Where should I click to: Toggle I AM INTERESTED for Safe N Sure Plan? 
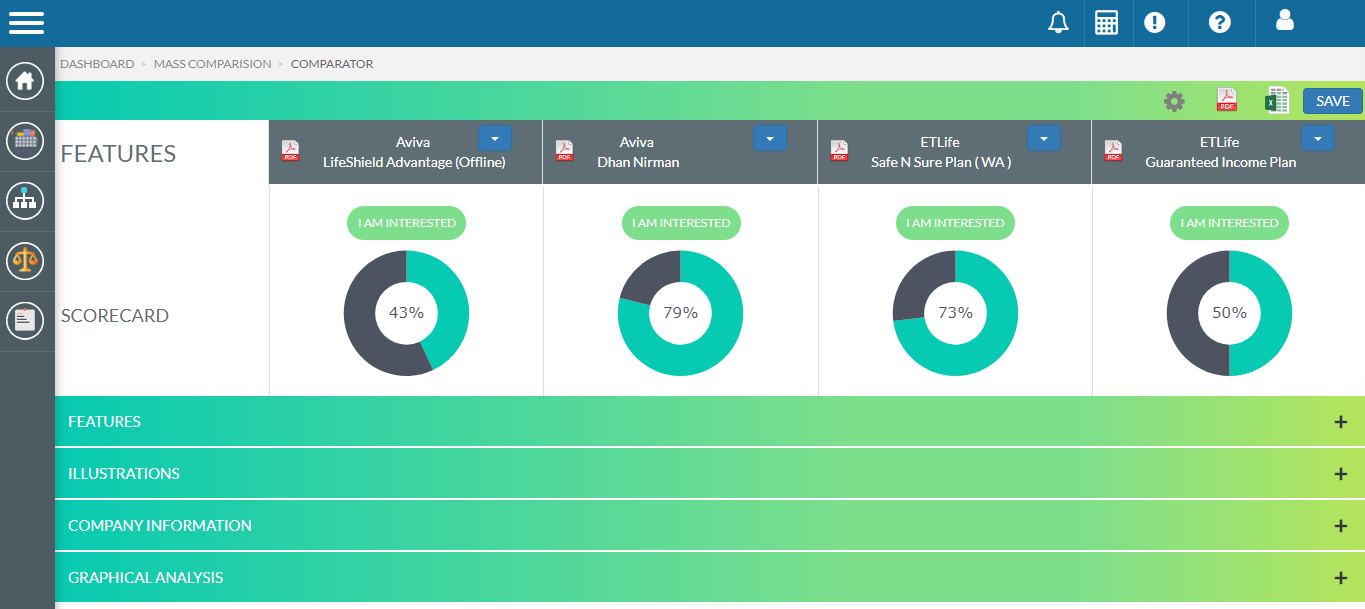point(955,223)
